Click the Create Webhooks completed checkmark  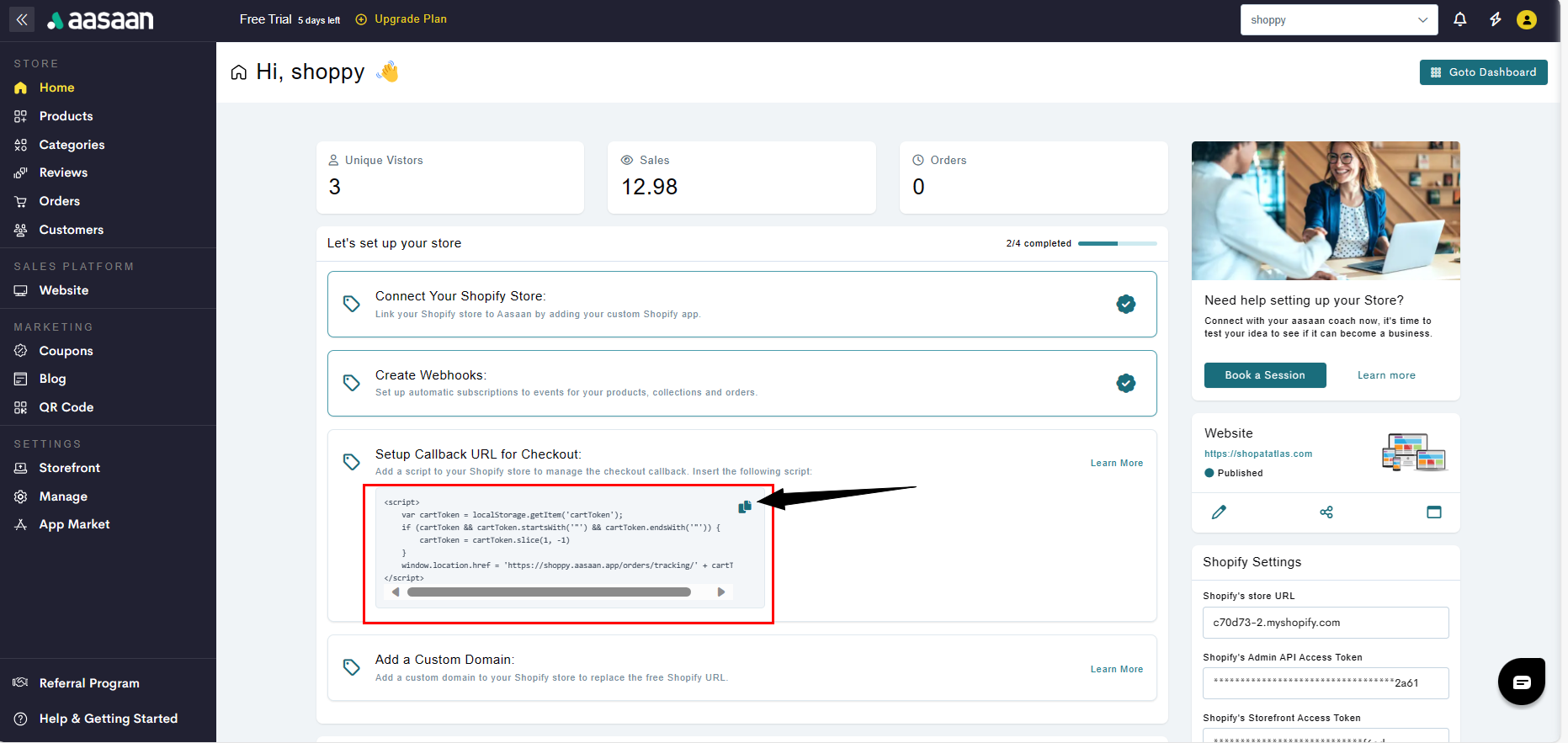(x=1125, y=383)
